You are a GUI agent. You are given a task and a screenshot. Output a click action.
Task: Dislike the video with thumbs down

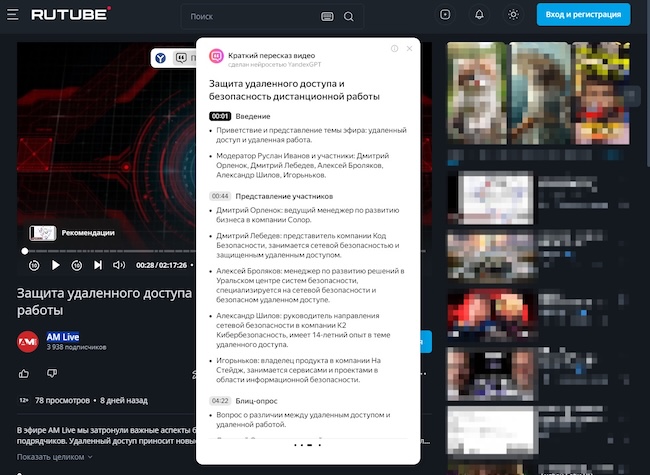pyautogui.click(x=52, y=373)
